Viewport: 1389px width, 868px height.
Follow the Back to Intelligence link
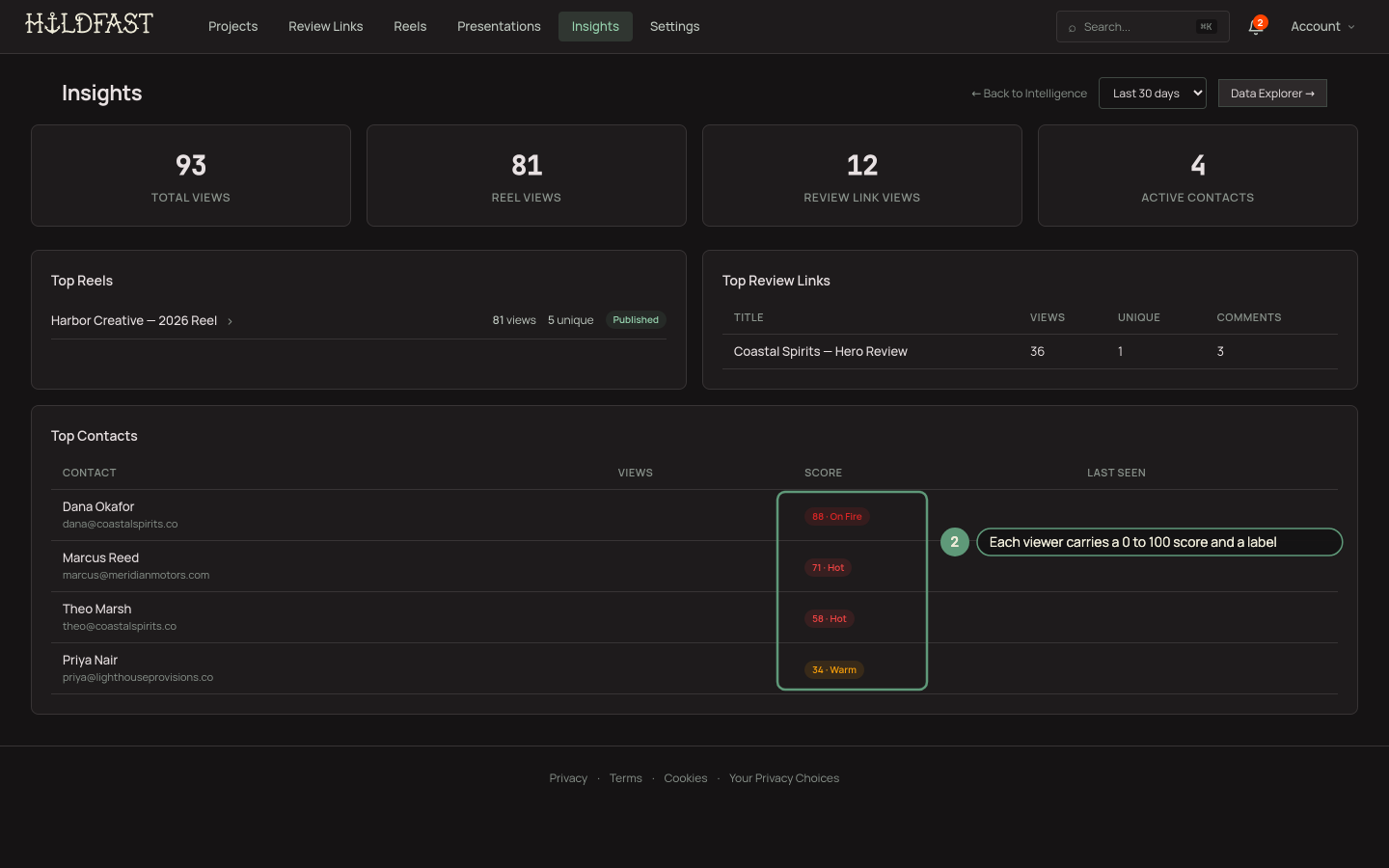[1028, 94]
